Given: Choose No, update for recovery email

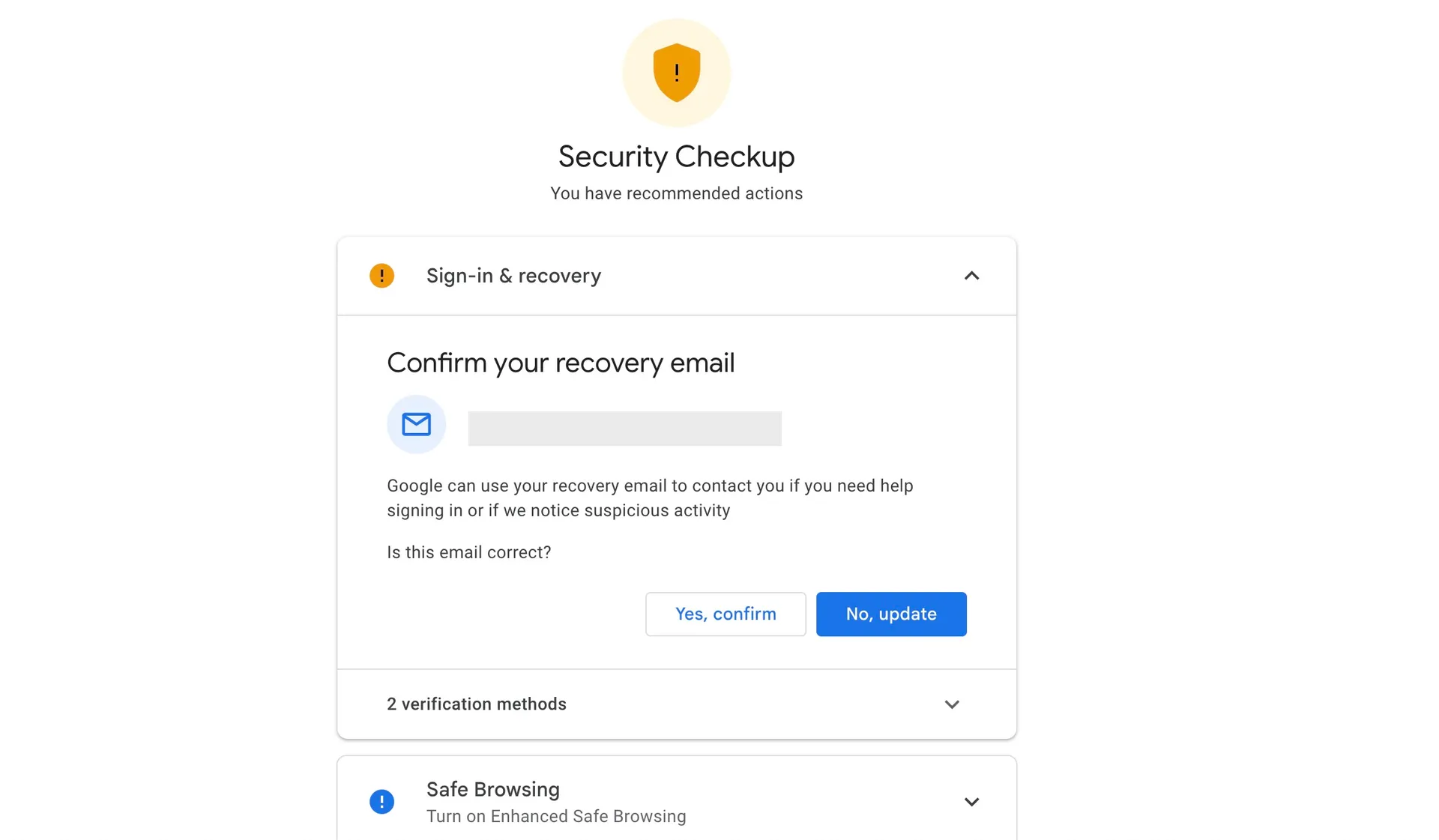Looking at the screenshot, I should (x=891, y=614).
